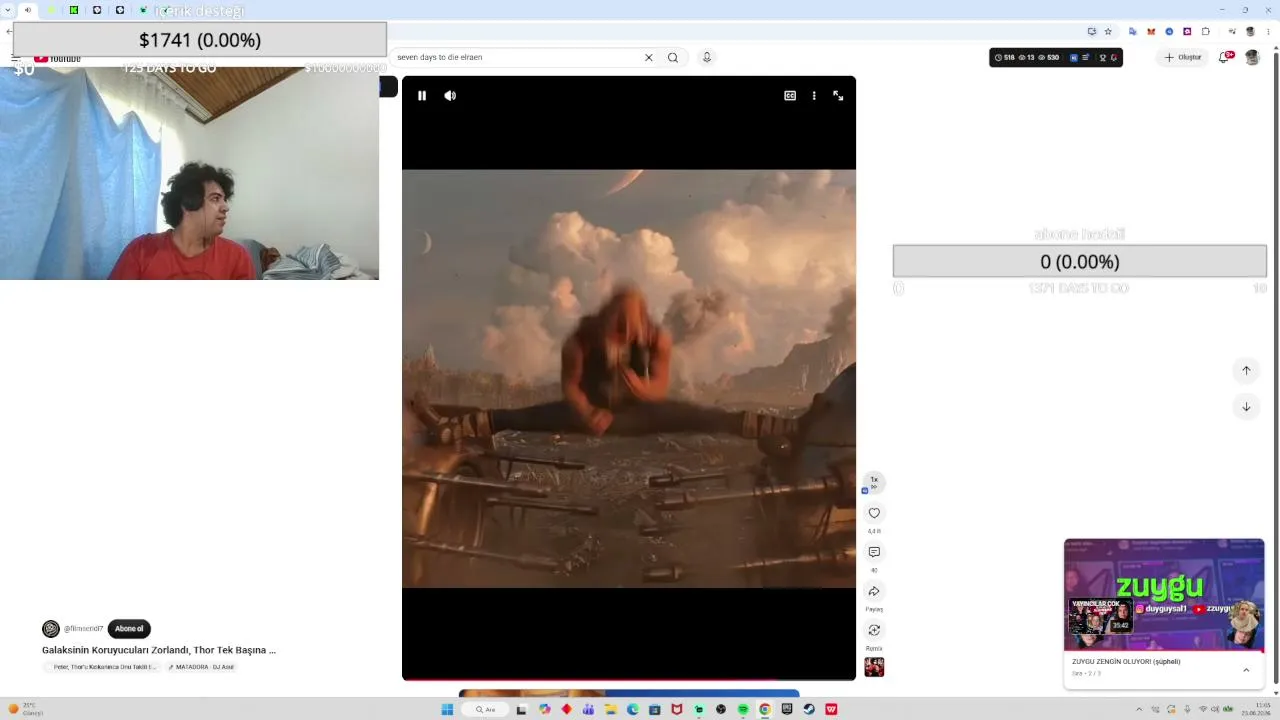
Task: Open the @filmsend7 channel avatar
Action: tap(51, 629)
